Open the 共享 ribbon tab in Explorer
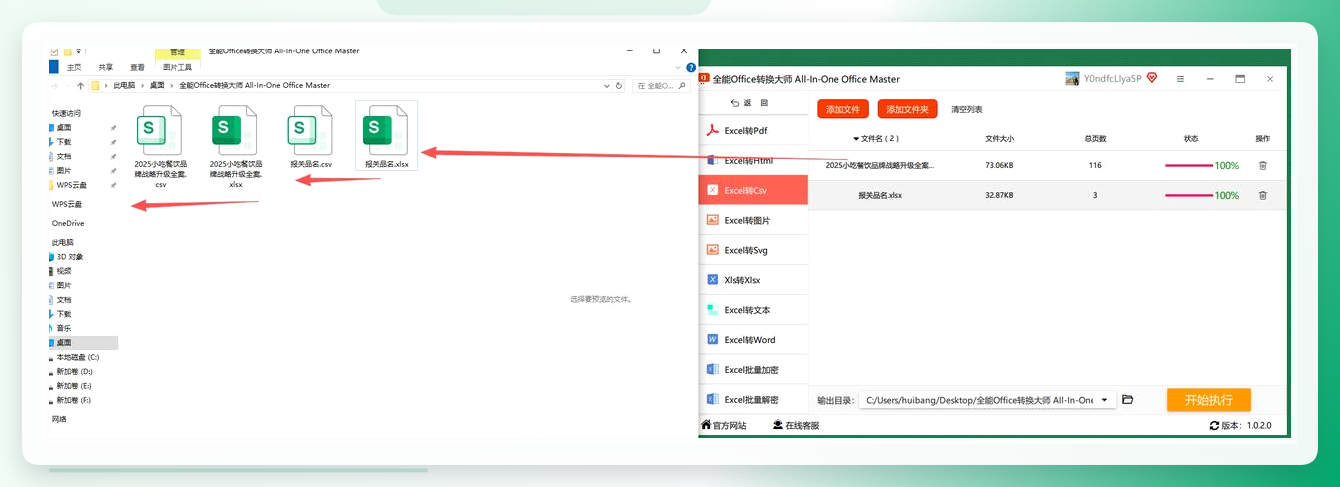The width and height of the screenshot is (1340, 487). coord(106,68)
